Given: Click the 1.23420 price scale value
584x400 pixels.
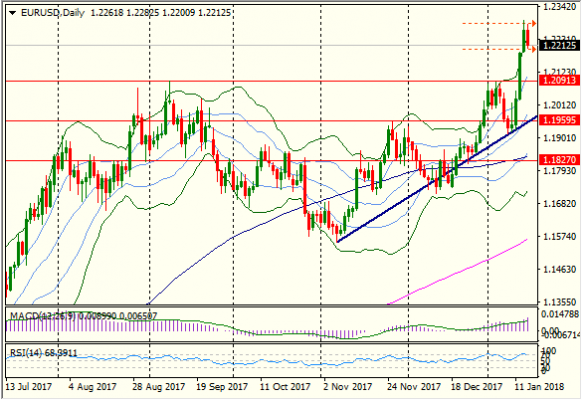Looking at the screenshot, I should pos(560,7).
